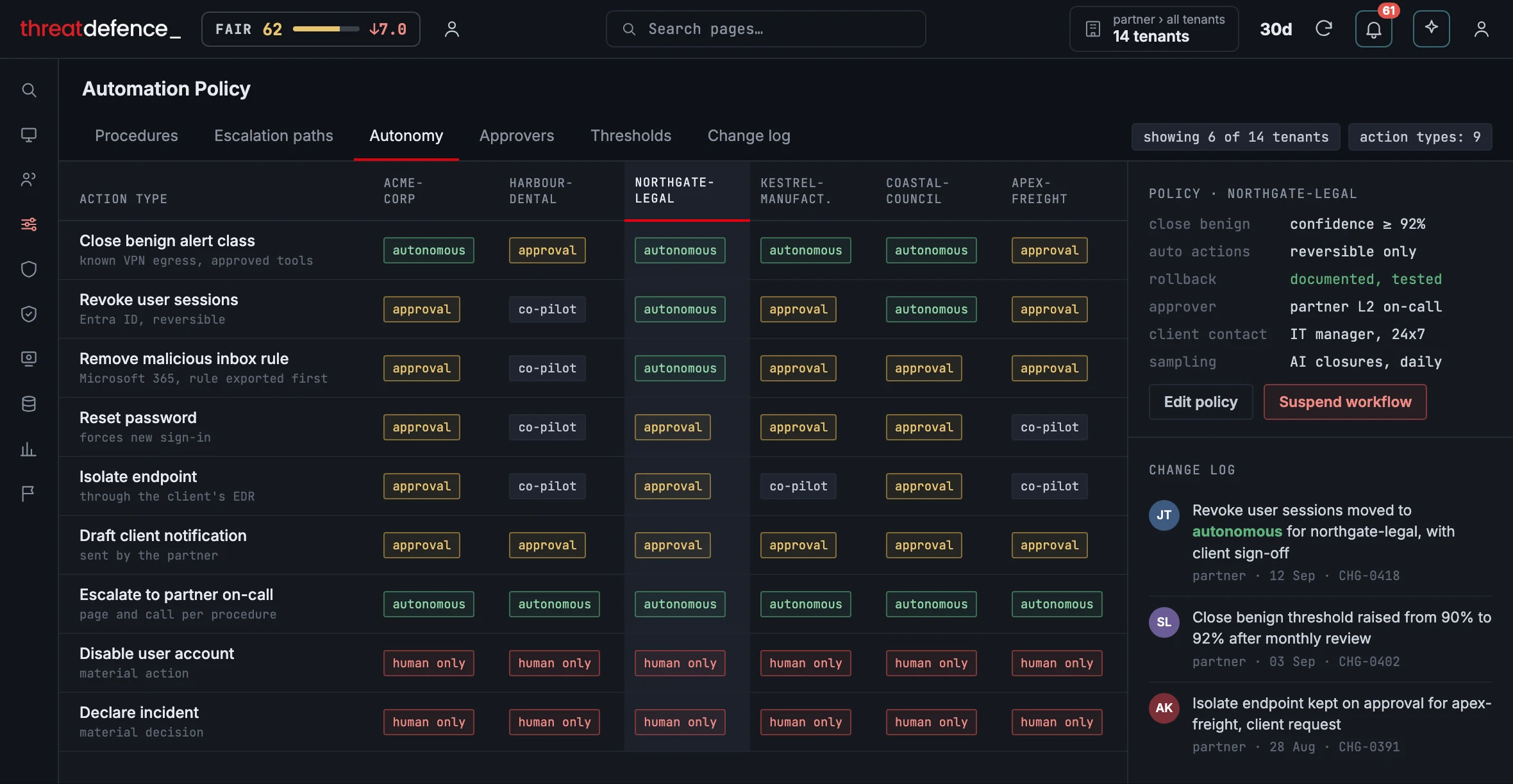Click the refresh icon next to 30d
The width and height of the screenshot is (1513, 784).
[1324, 29]
